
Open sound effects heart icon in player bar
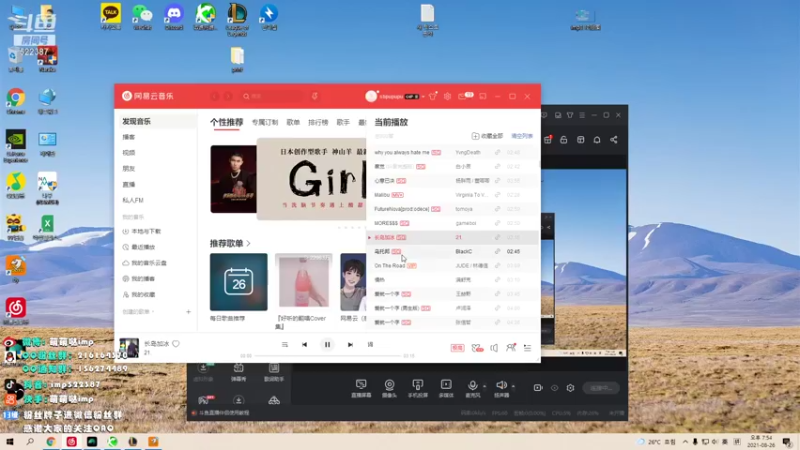point(477,348)
